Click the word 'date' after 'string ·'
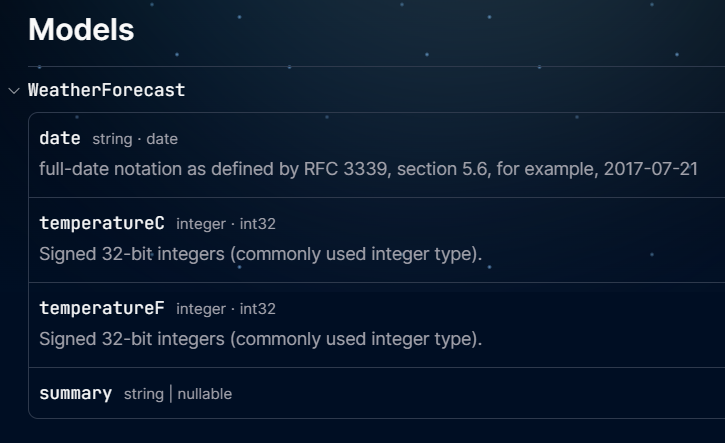The width and height of the screenshot is (725, 443). click(162, 139)
